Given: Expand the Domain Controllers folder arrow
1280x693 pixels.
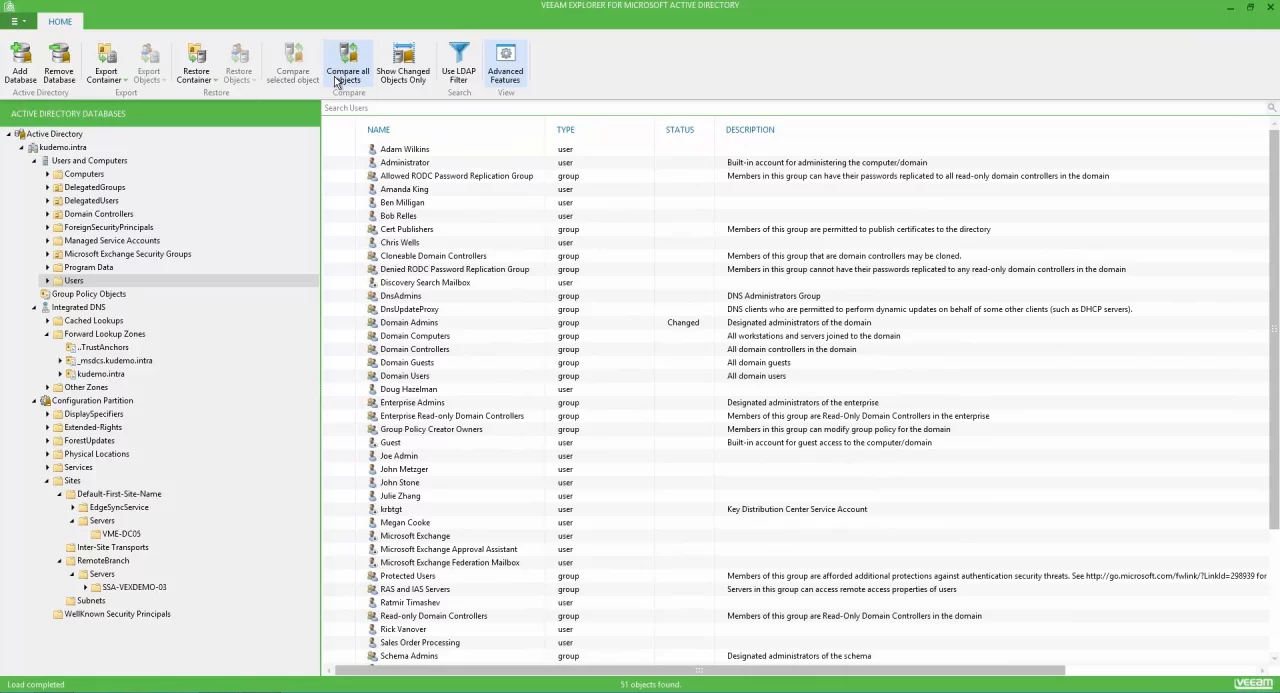Looking at the screenshot, I should [47, 214].
